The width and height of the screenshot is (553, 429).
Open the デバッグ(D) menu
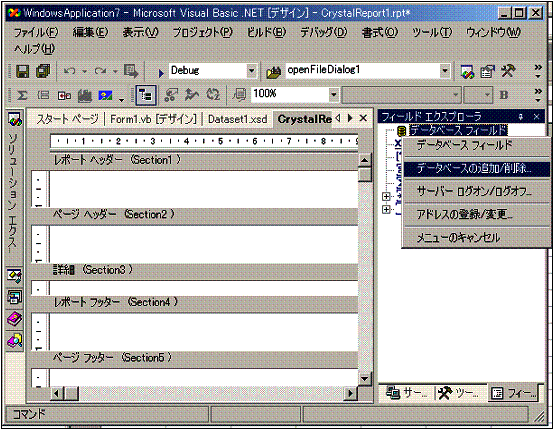coord(324,32)
